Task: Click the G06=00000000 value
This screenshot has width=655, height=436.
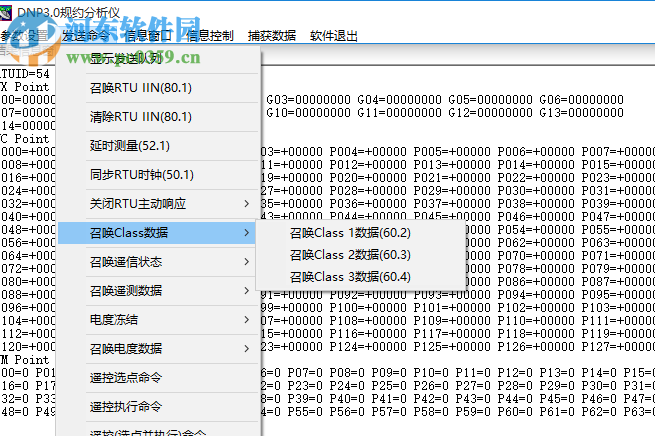Action: 581,100
